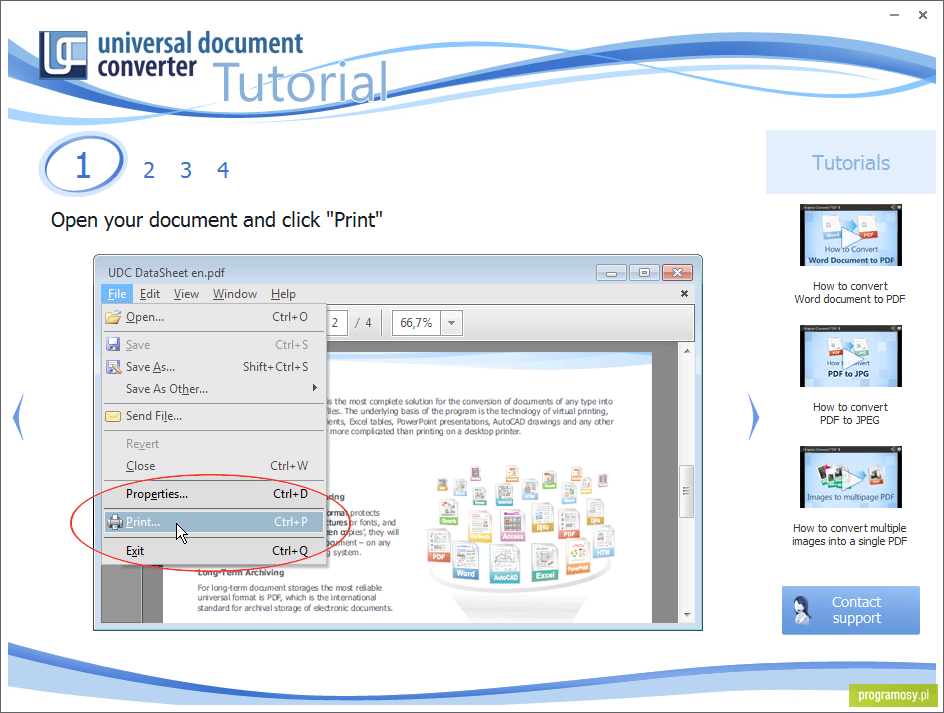Close the tutorial window
This screenshot has height=713, width=944.
coord(923,15)
